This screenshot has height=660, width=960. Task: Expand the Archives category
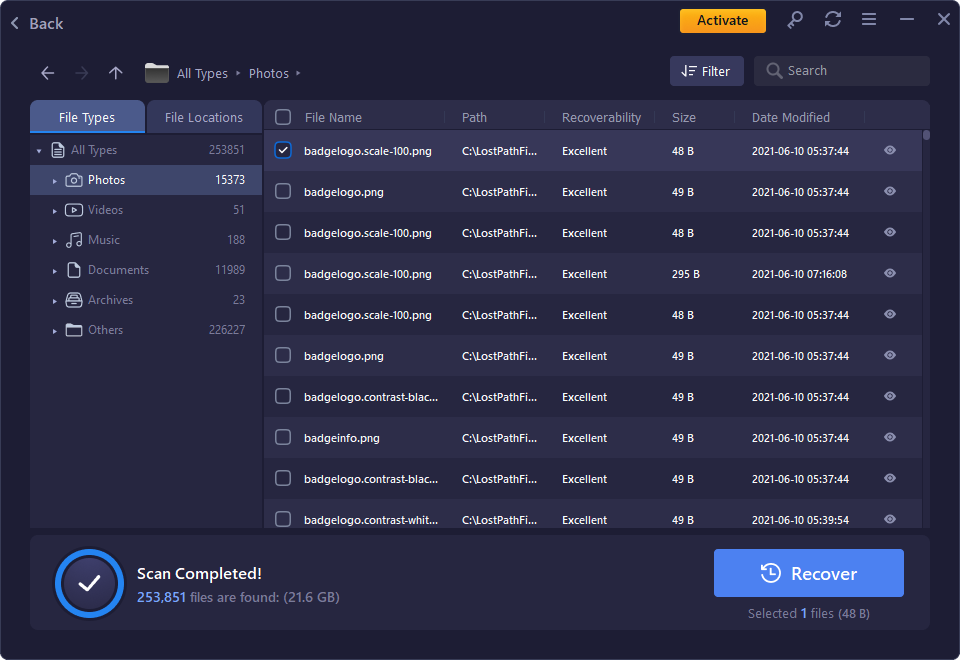pos(55,299)
